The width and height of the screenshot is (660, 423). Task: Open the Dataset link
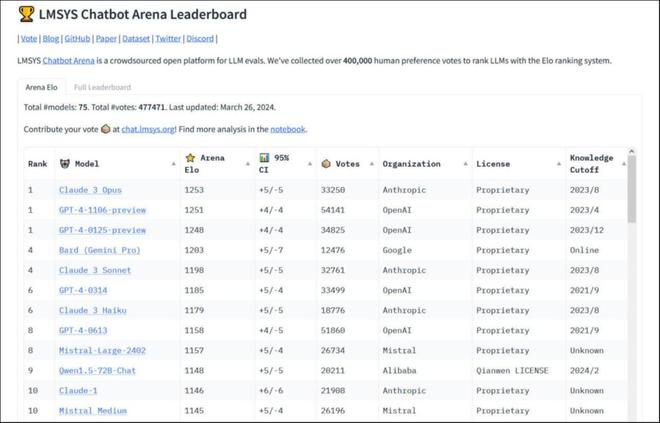click(x=136, y=38)
